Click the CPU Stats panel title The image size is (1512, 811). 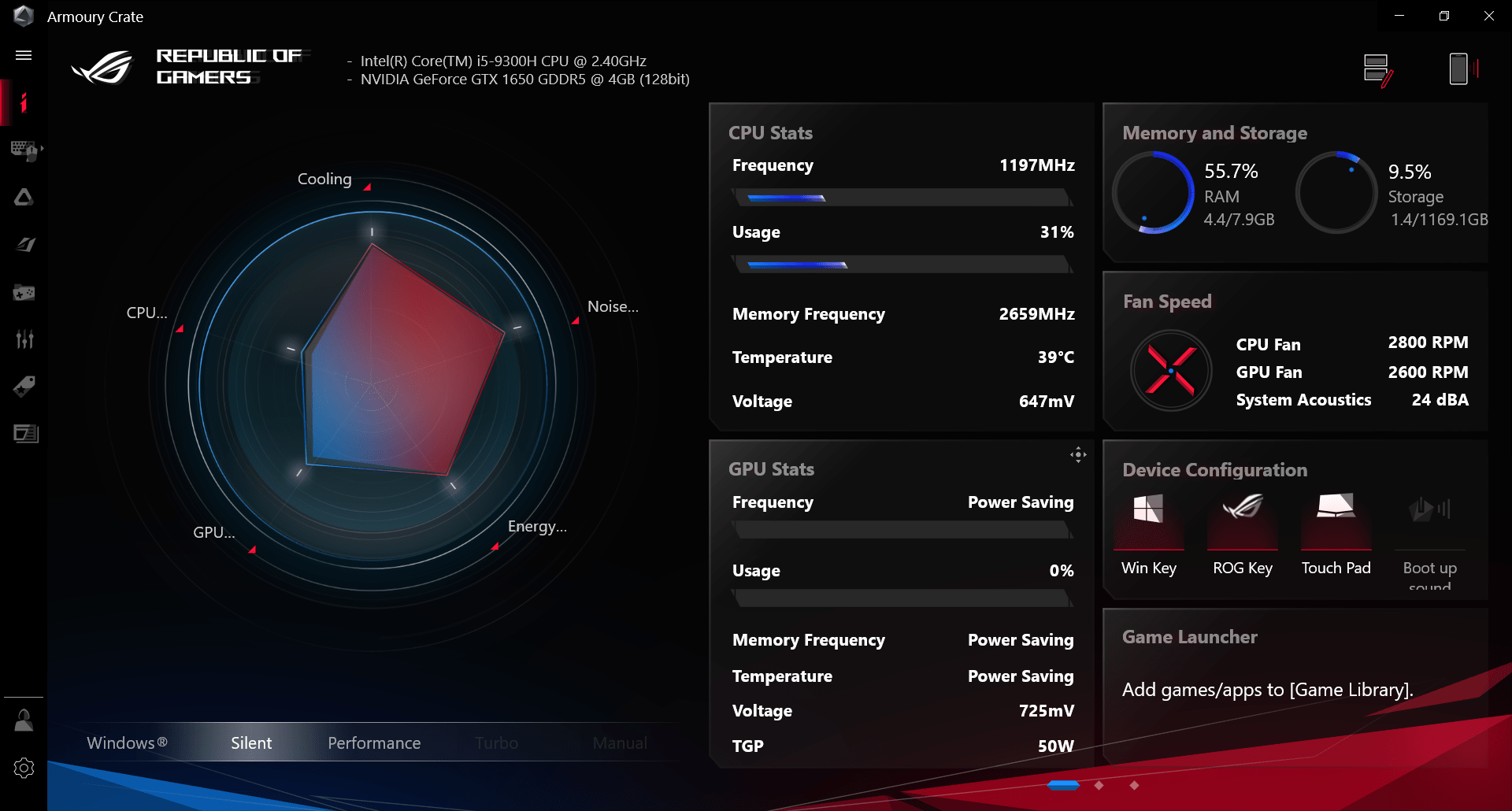coord(770,133)
